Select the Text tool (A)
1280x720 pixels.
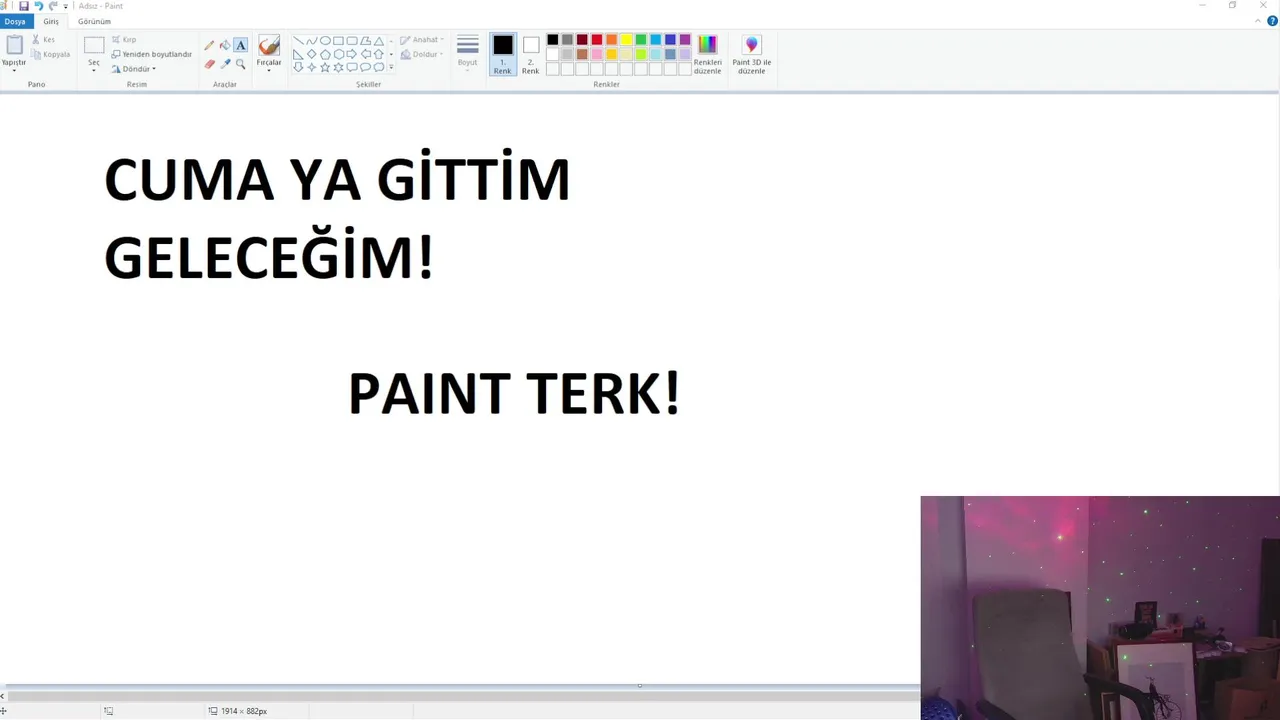[x=240, y=45]
